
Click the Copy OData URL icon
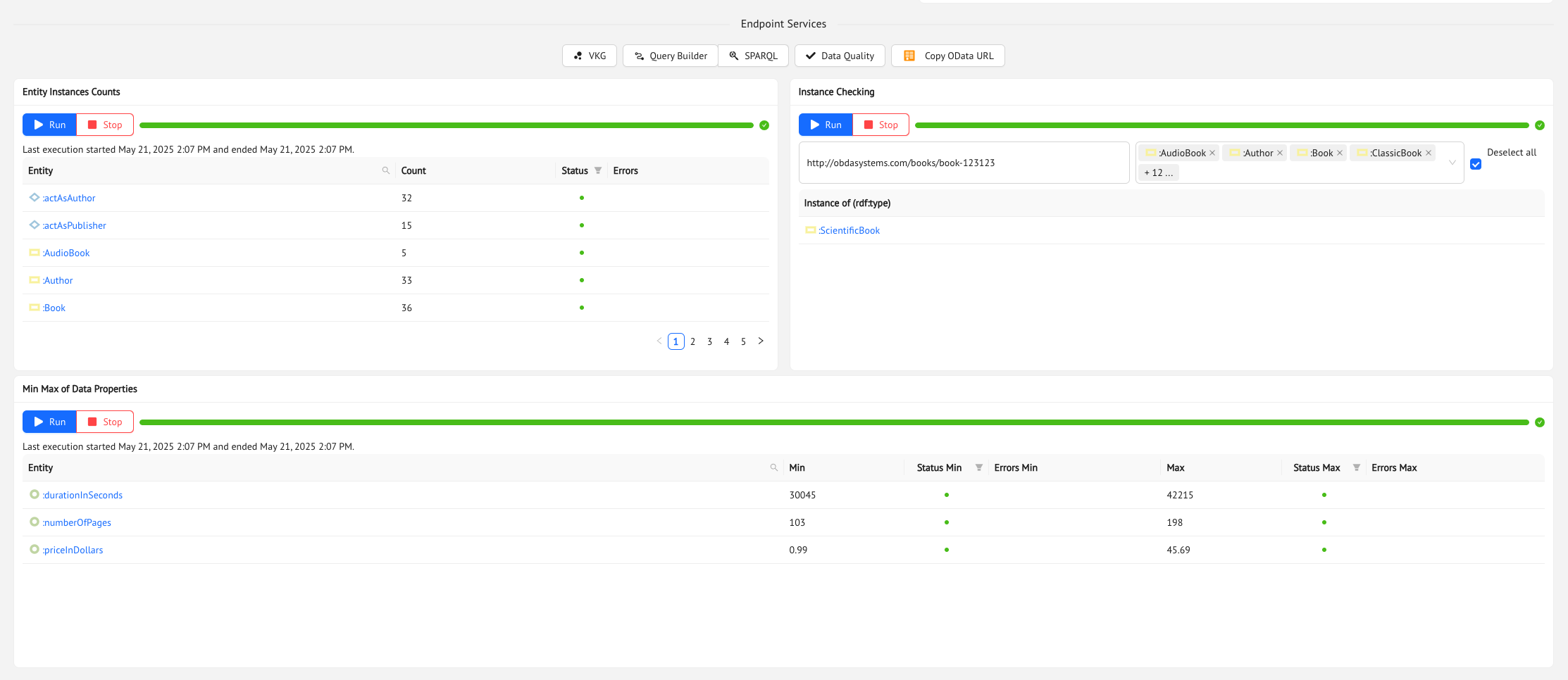pyautogui.click(x=909, y=56)
